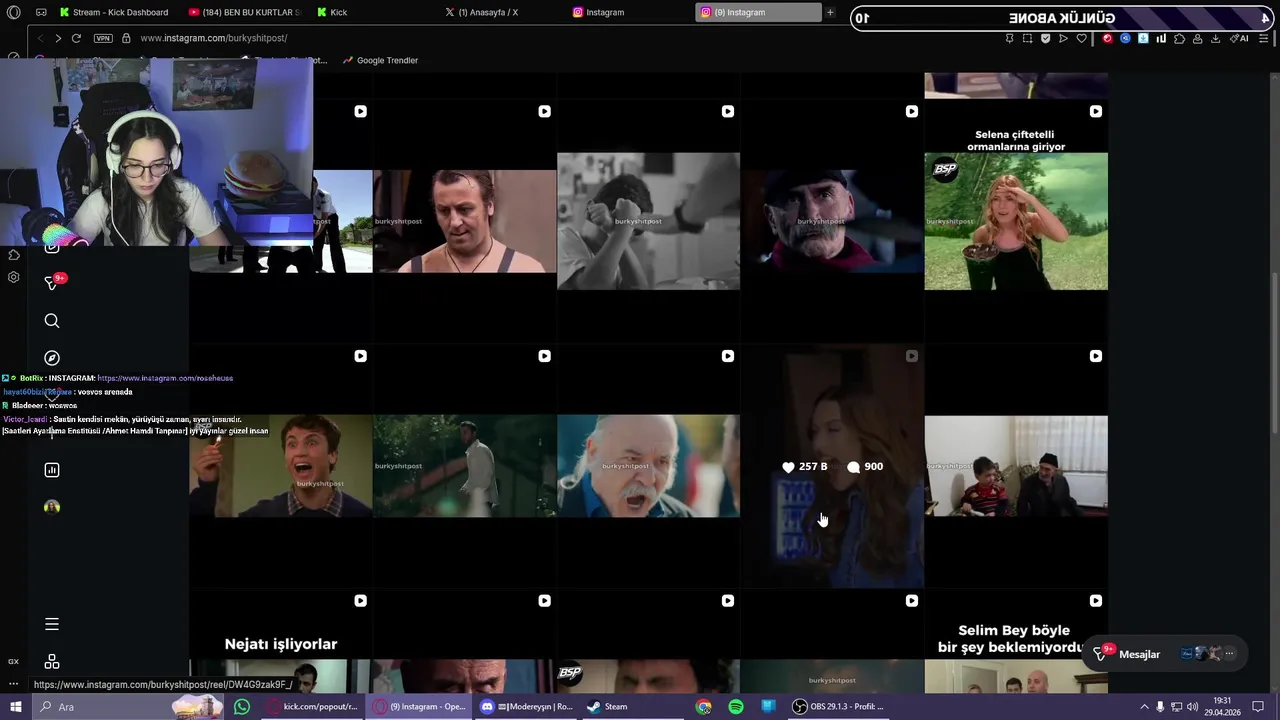Click the site lock security icon
Viewport: 1280px width, 720px height.
[x=126, y=38]
